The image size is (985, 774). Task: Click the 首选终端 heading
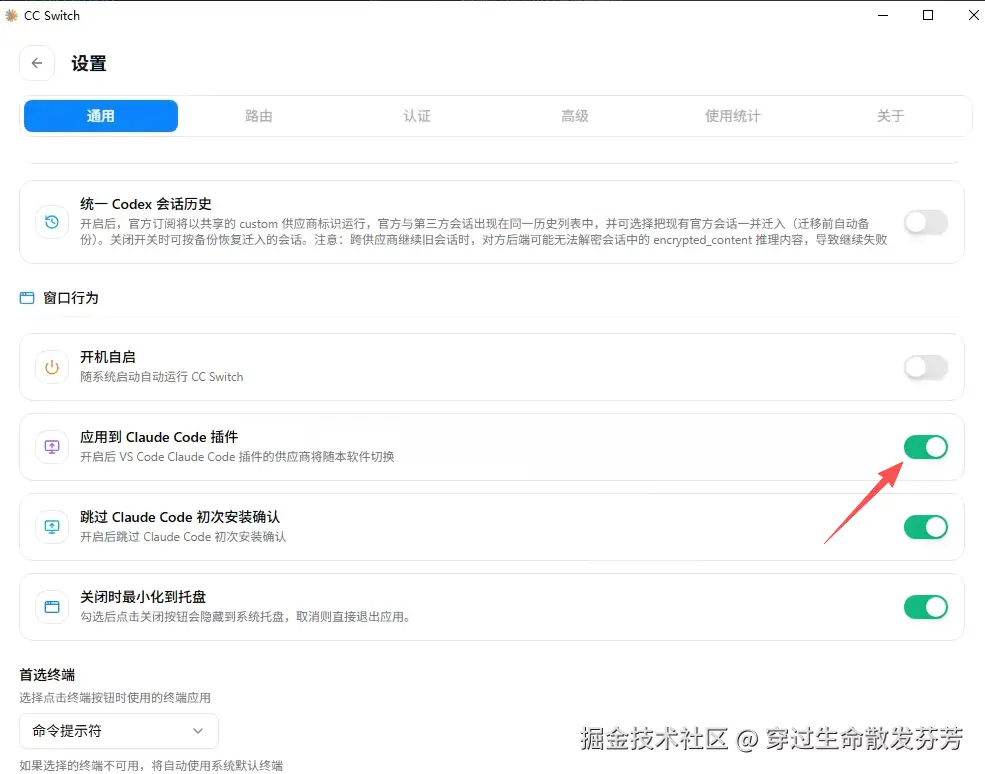pyautogui.click(x=47, y=675)
